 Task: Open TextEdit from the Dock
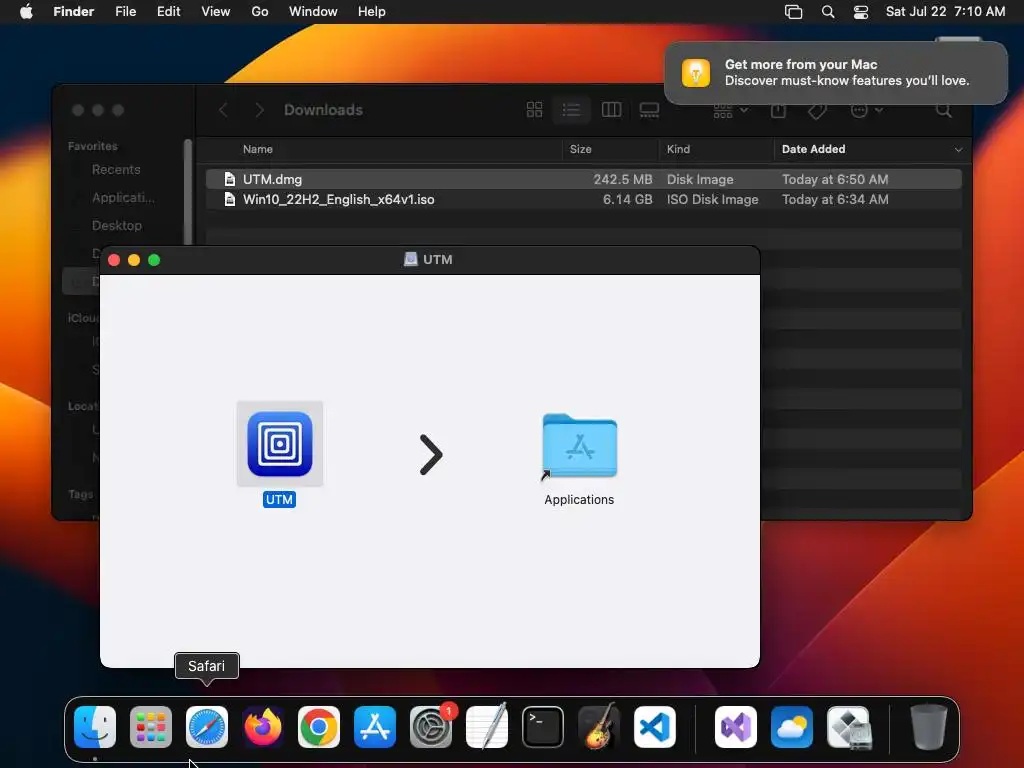487,727
